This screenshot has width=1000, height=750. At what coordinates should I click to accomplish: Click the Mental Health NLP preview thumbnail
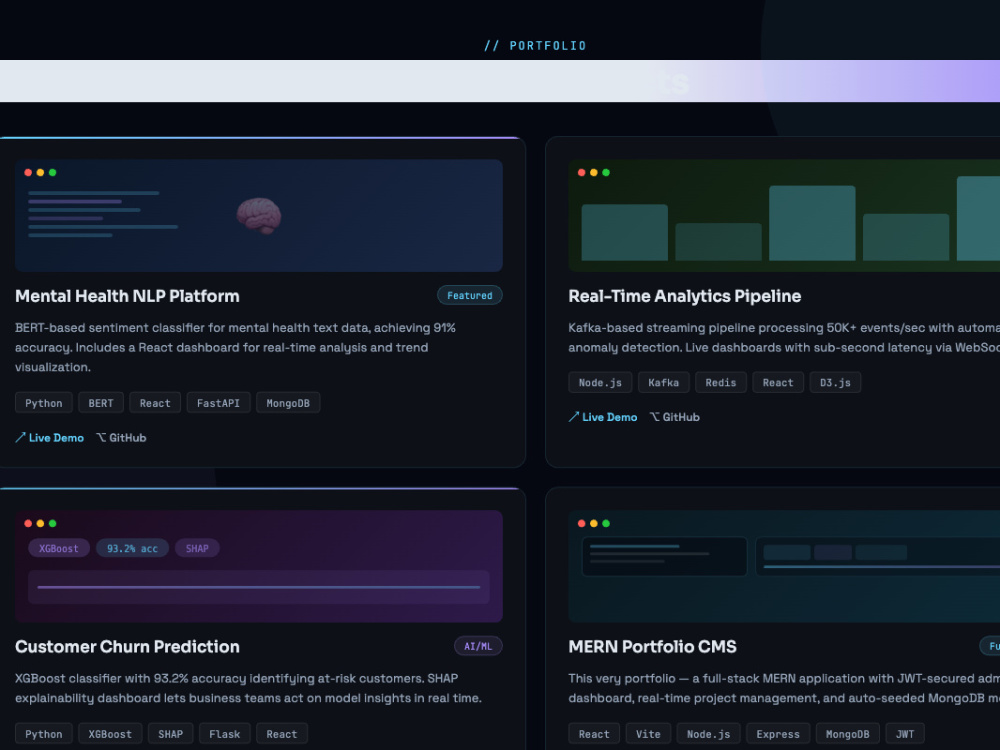(259, 216)
